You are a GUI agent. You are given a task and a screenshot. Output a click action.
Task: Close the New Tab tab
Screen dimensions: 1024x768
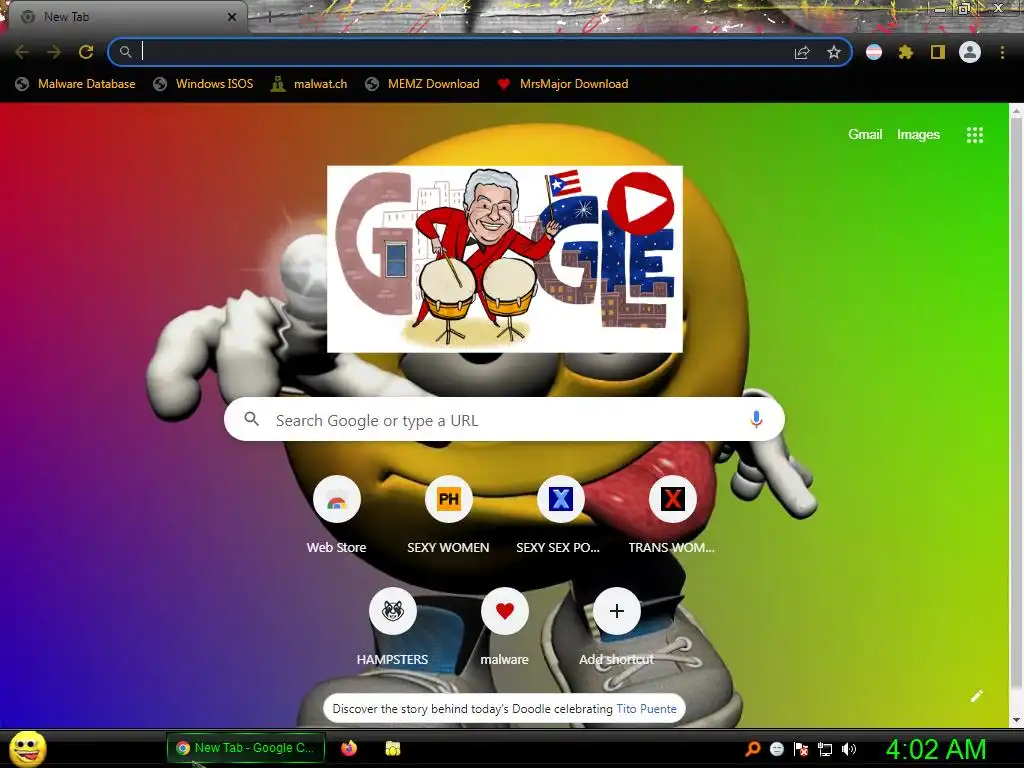click(231, 17)
